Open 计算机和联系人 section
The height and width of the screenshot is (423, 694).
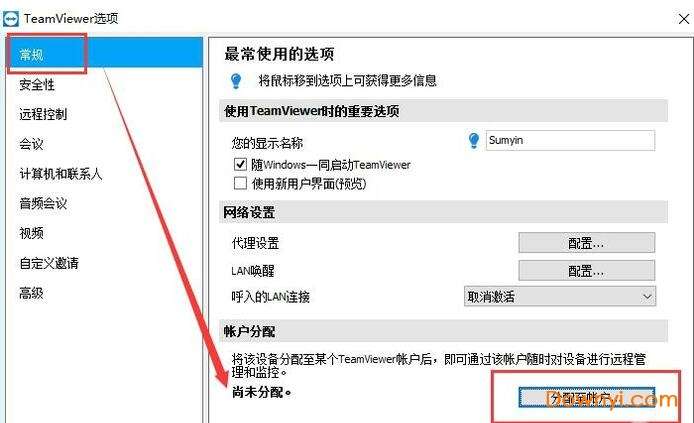click(61, 173)
